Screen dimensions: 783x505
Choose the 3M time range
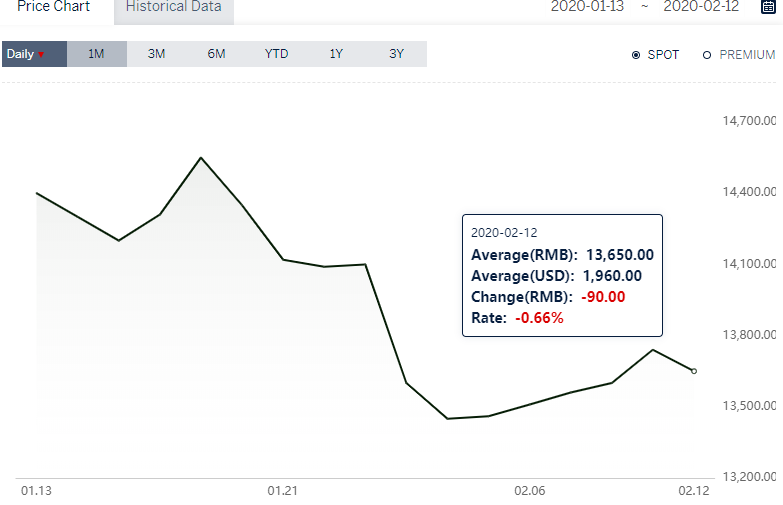(156, 54)
